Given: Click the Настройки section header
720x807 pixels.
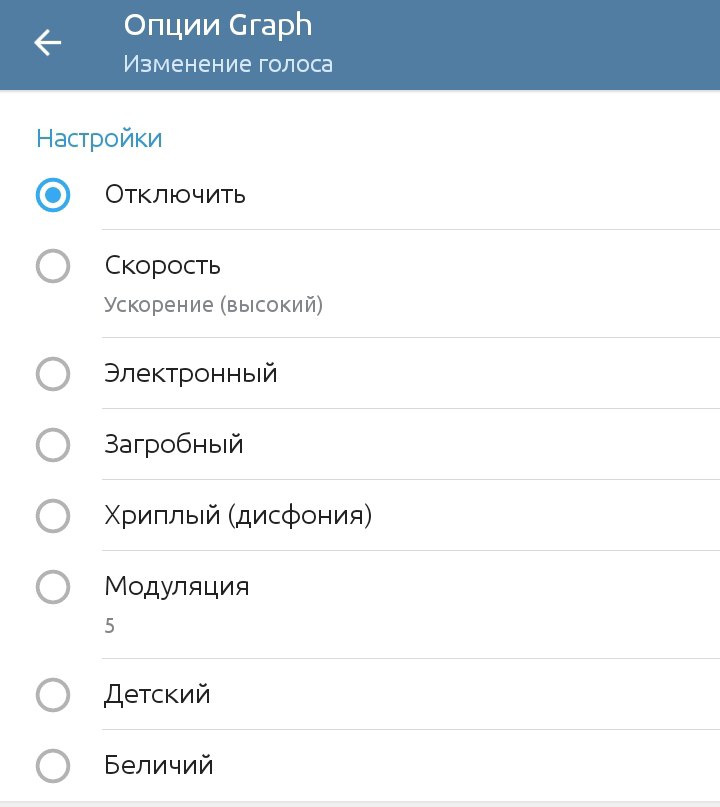Looking at the screenshot, I should [x=99, y=139].
